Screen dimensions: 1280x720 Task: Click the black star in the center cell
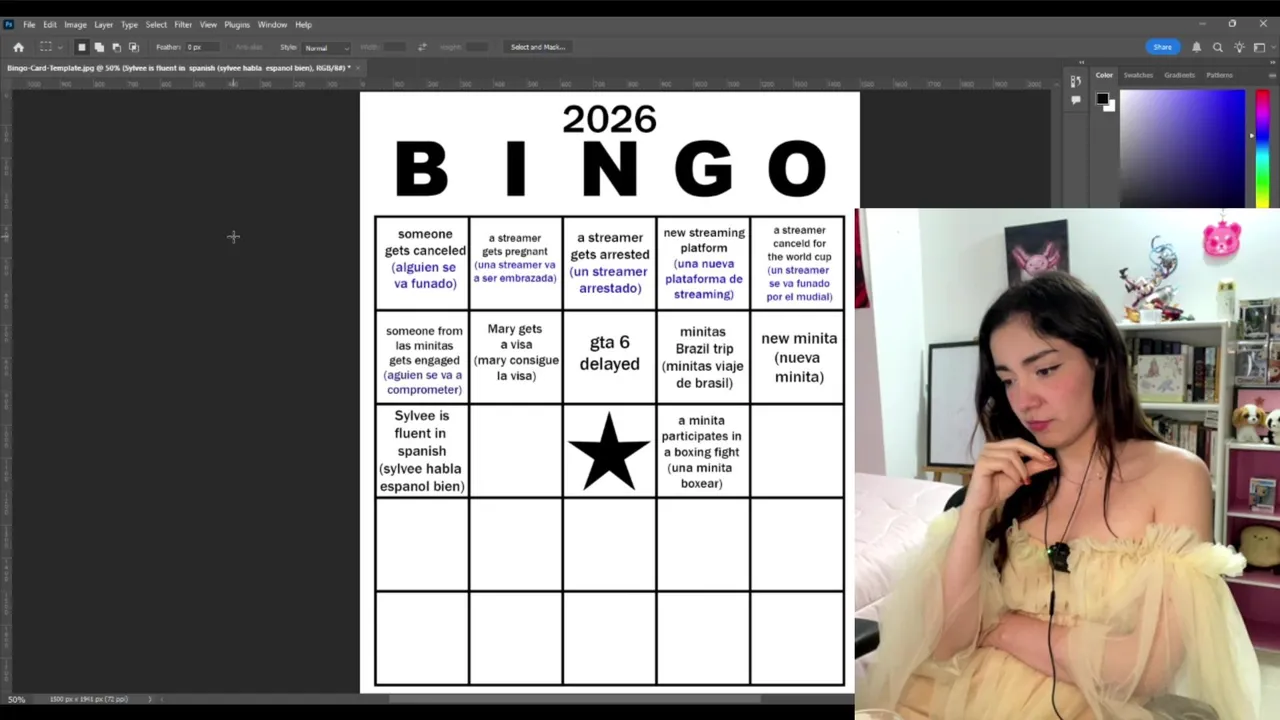point(609,451)
